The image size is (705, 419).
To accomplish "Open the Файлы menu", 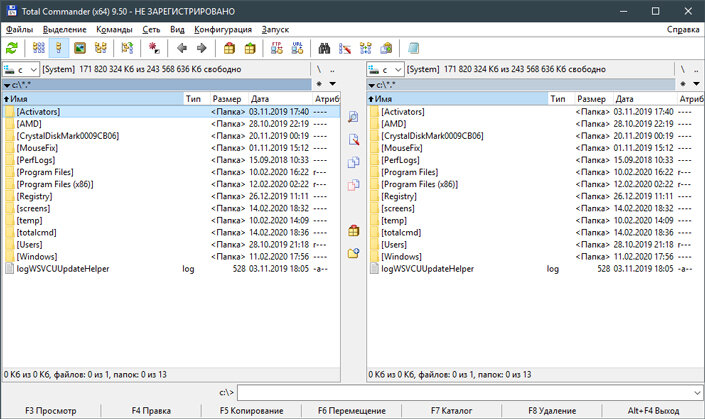I will pyautogui.click(x=19, y=30).
